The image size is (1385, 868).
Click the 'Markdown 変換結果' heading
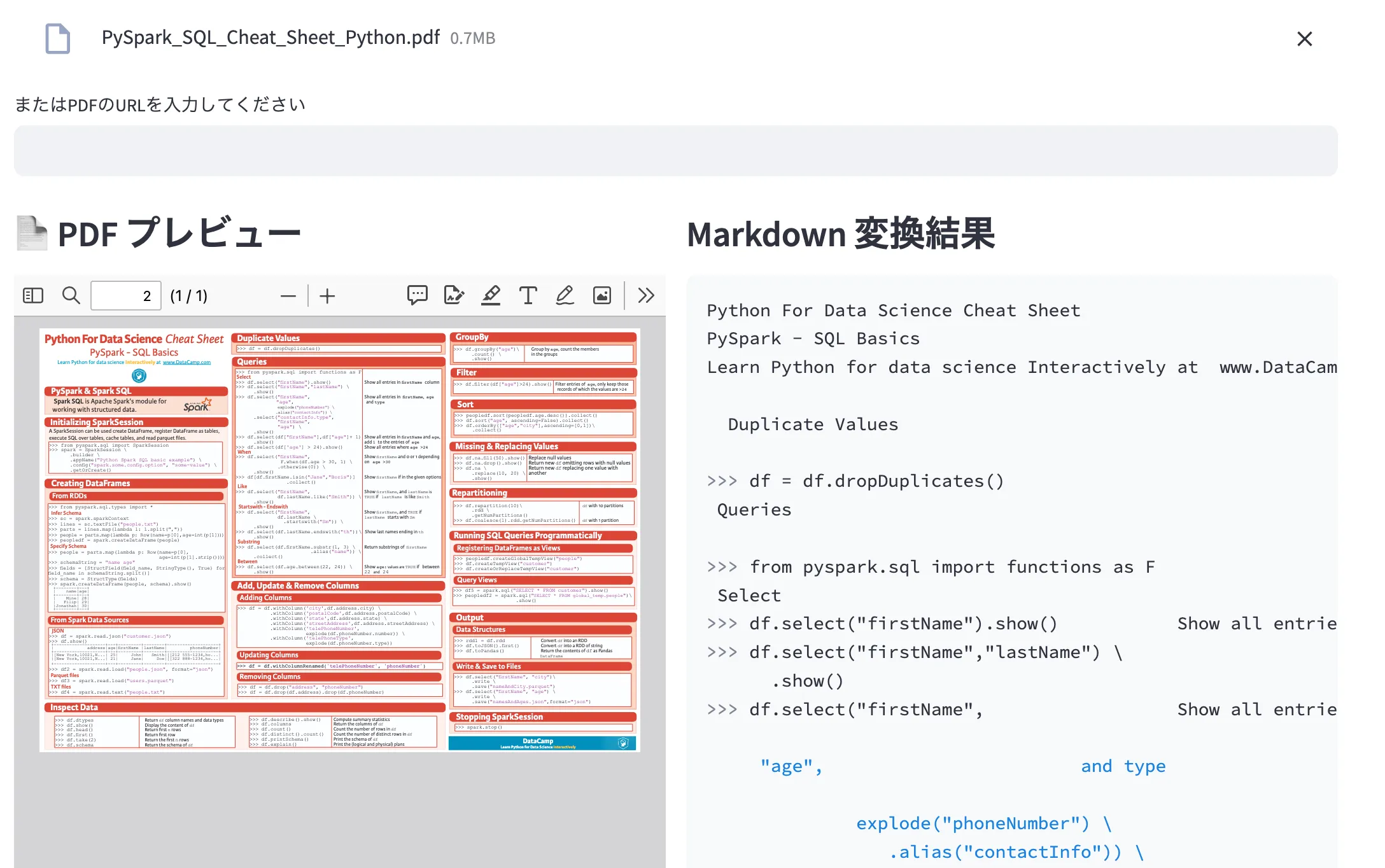(841, 234)
